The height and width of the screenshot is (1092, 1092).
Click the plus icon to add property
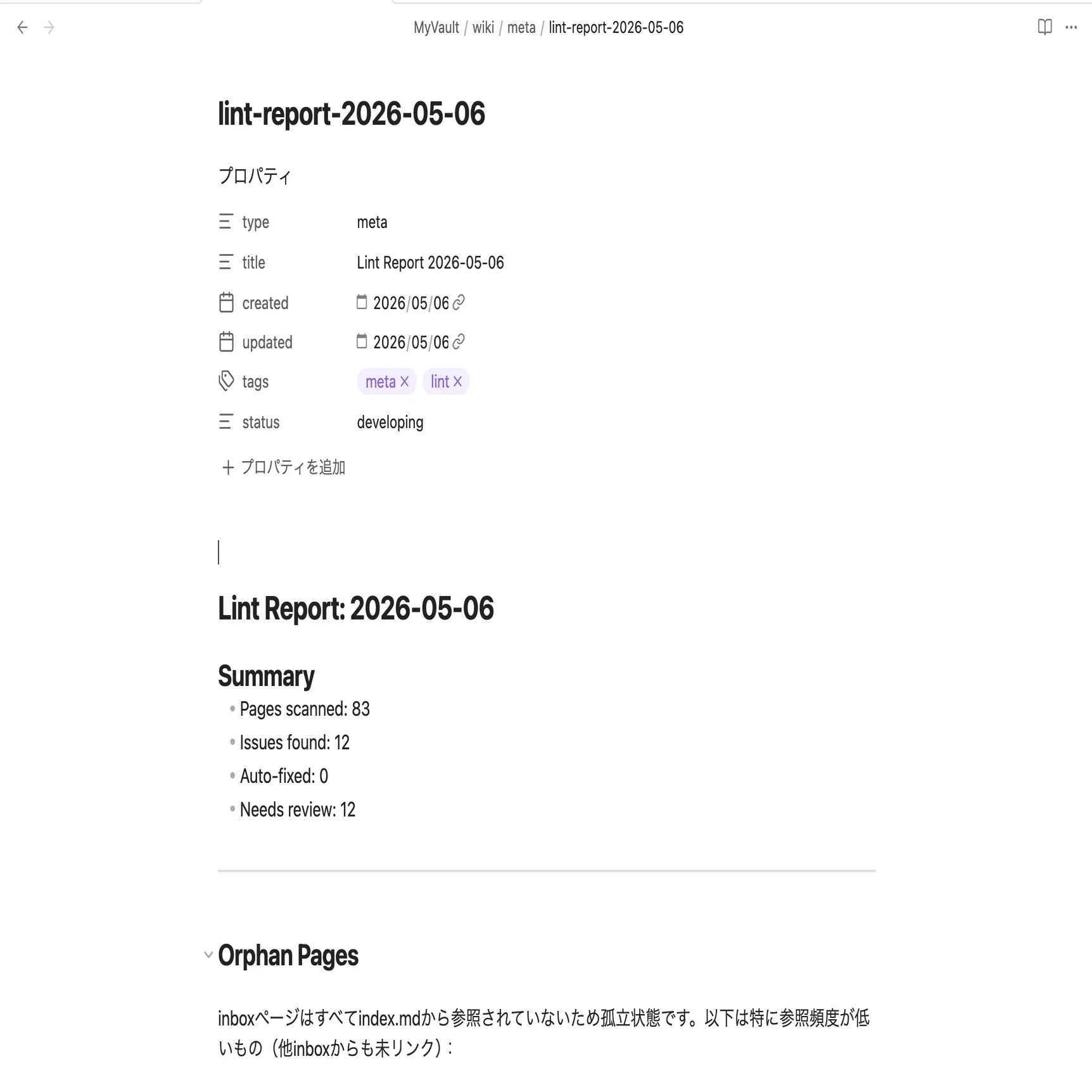228,467
